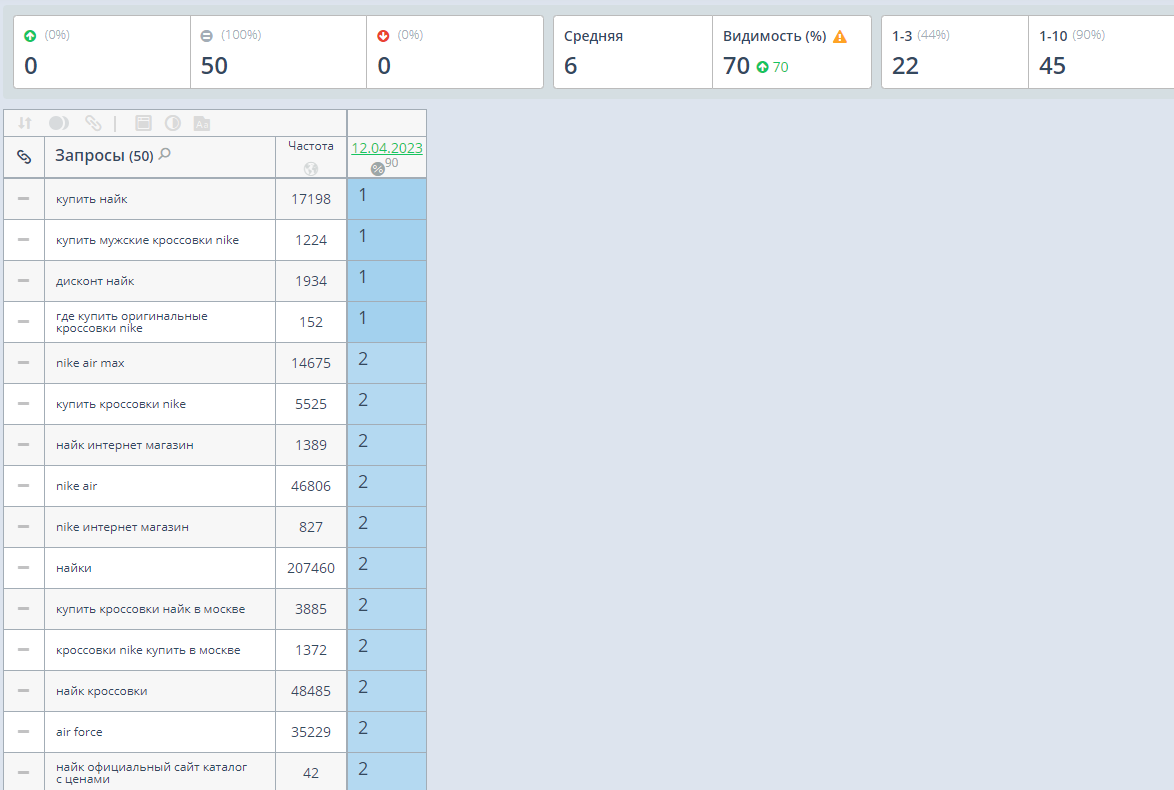
Task: Select query 'купить мужские кроссовки nike'
Action: point(147,240)
